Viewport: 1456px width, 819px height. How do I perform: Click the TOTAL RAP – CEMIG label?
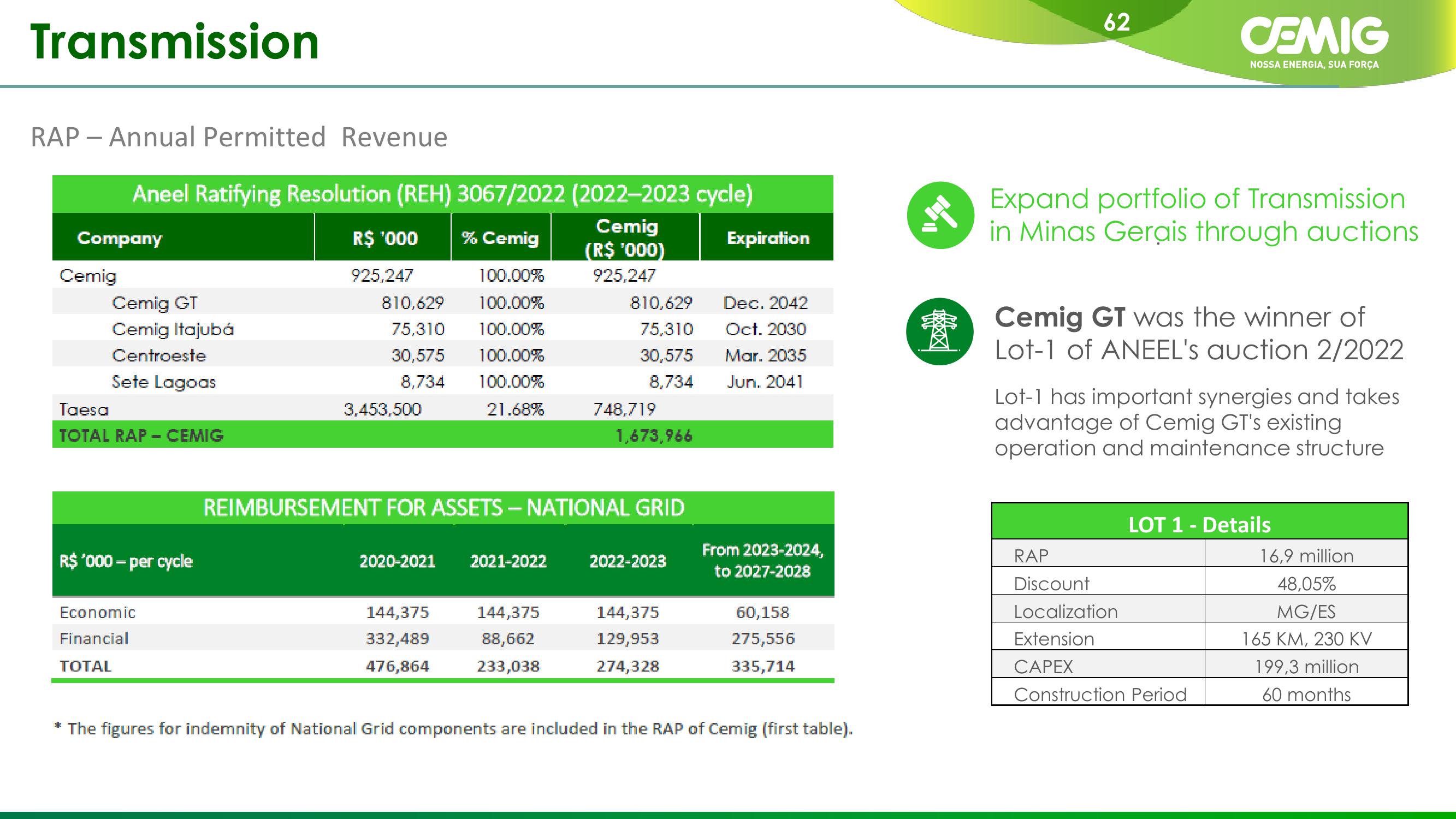(x=141, y=436)
